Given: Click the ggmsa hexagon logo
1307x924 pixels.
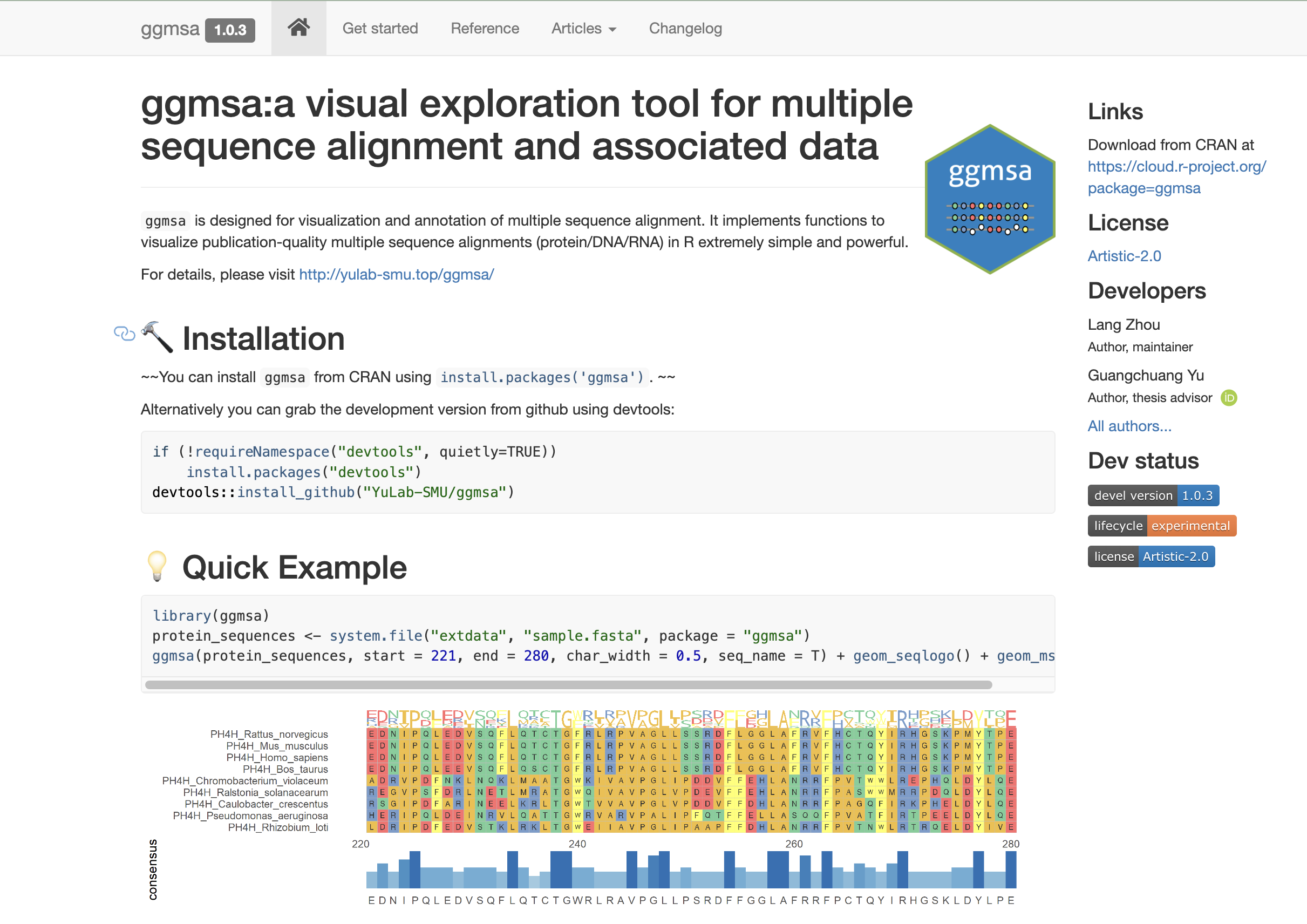Looking at the screenshot, I should tap(989, 199).
